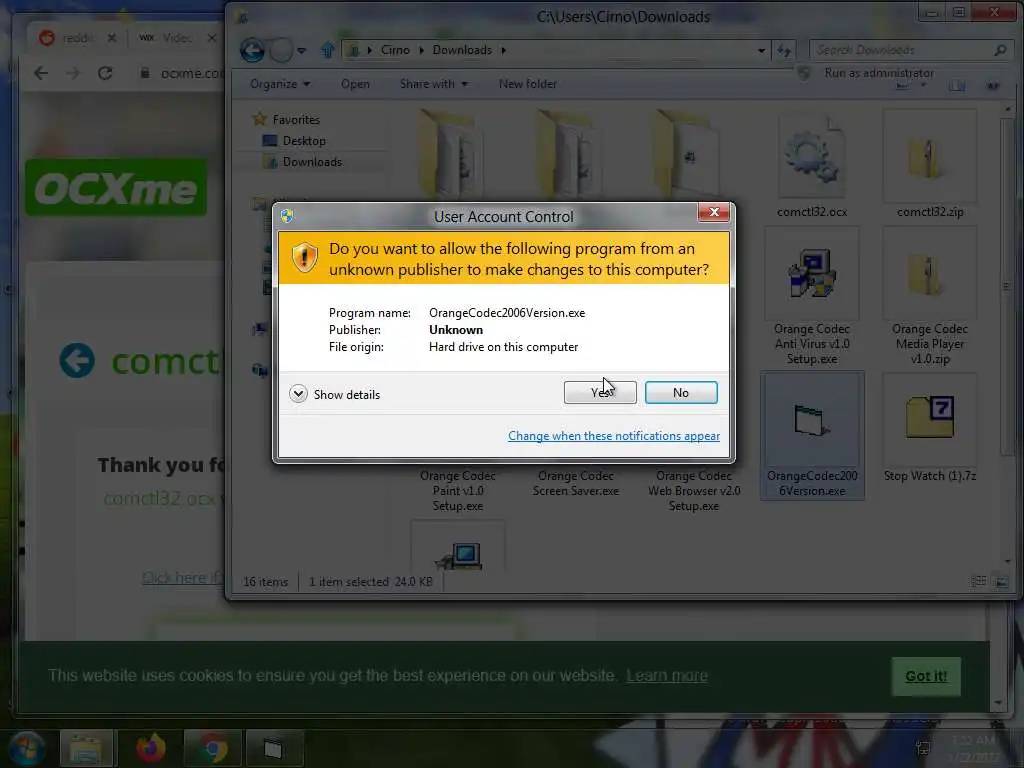Click the Windows Start button
This screenshot has height=768, width=1024.
coord(26,748)
